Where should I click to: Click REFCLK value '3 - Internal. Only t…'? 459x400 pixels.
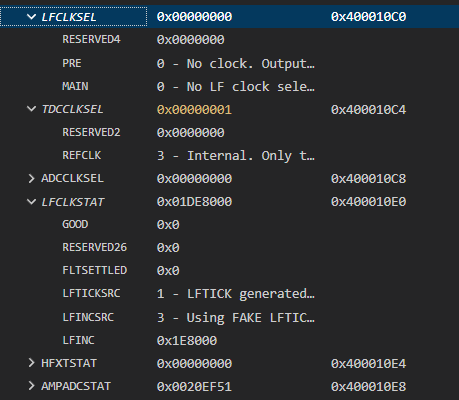236,156
